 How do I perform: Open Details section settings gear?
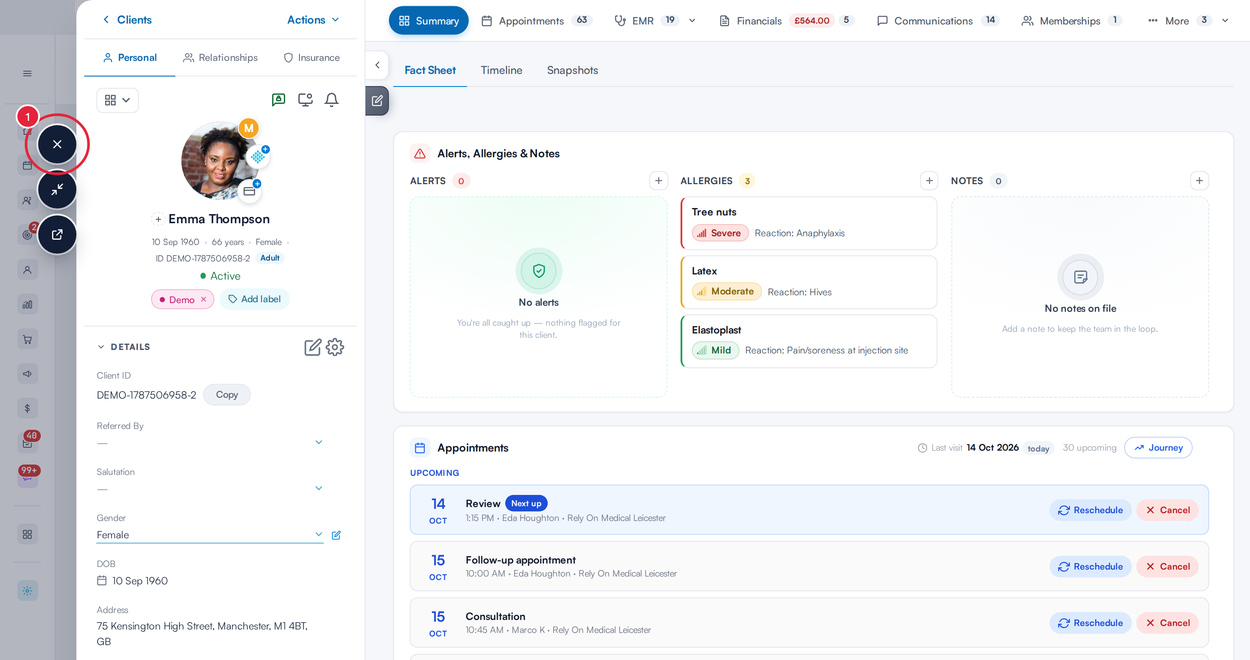point(335,347)
